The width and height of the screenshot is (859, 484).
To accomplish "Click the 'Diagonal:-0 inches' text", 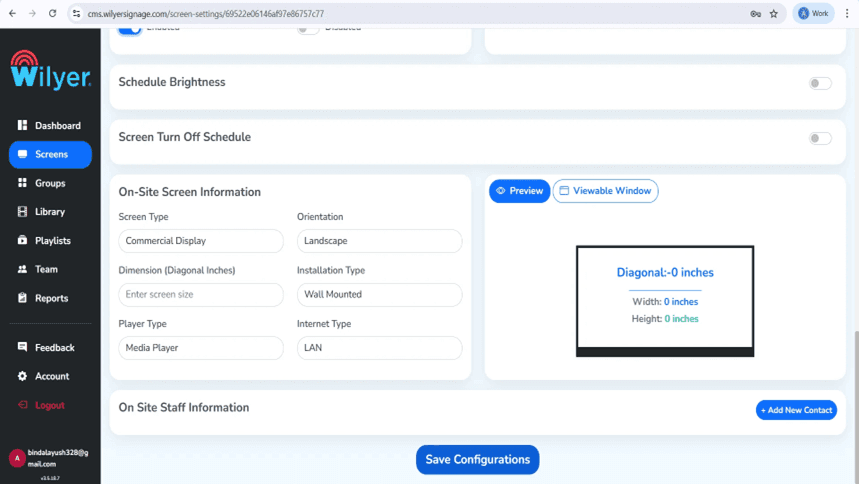I will [x=665, y=272].
